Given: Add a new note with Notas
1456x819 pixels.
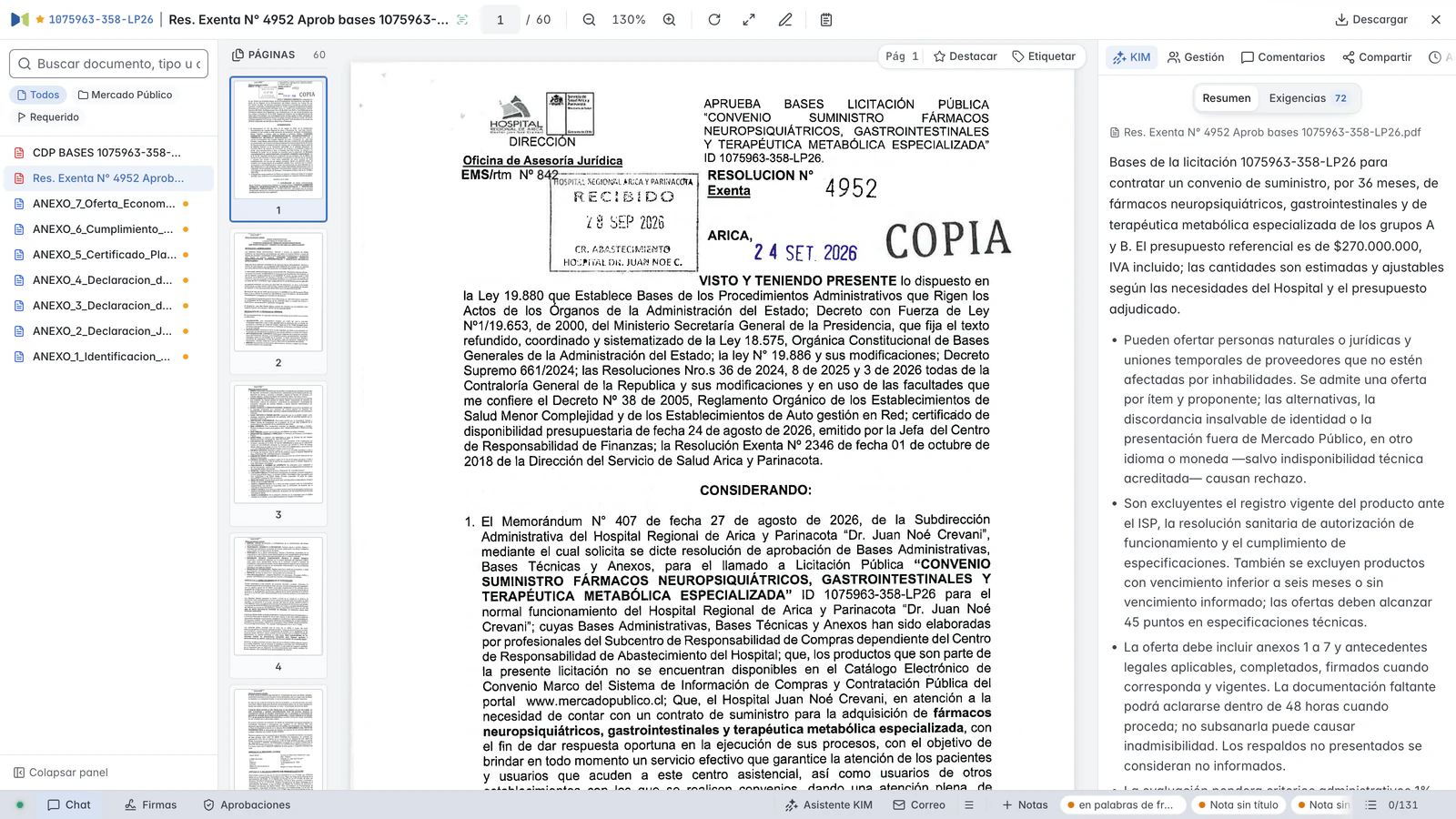Looking at the screenshot, I should click(1025, 804).
